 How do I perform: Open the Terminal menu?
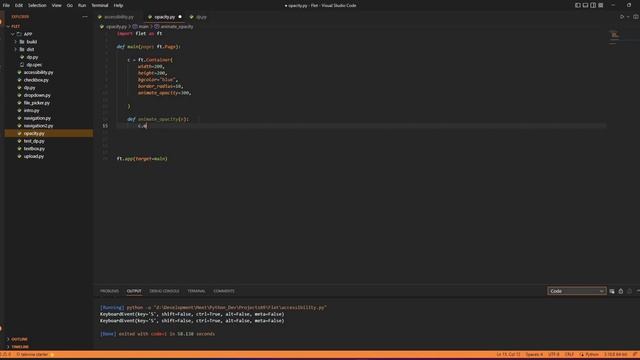click(x=100, y=5)
